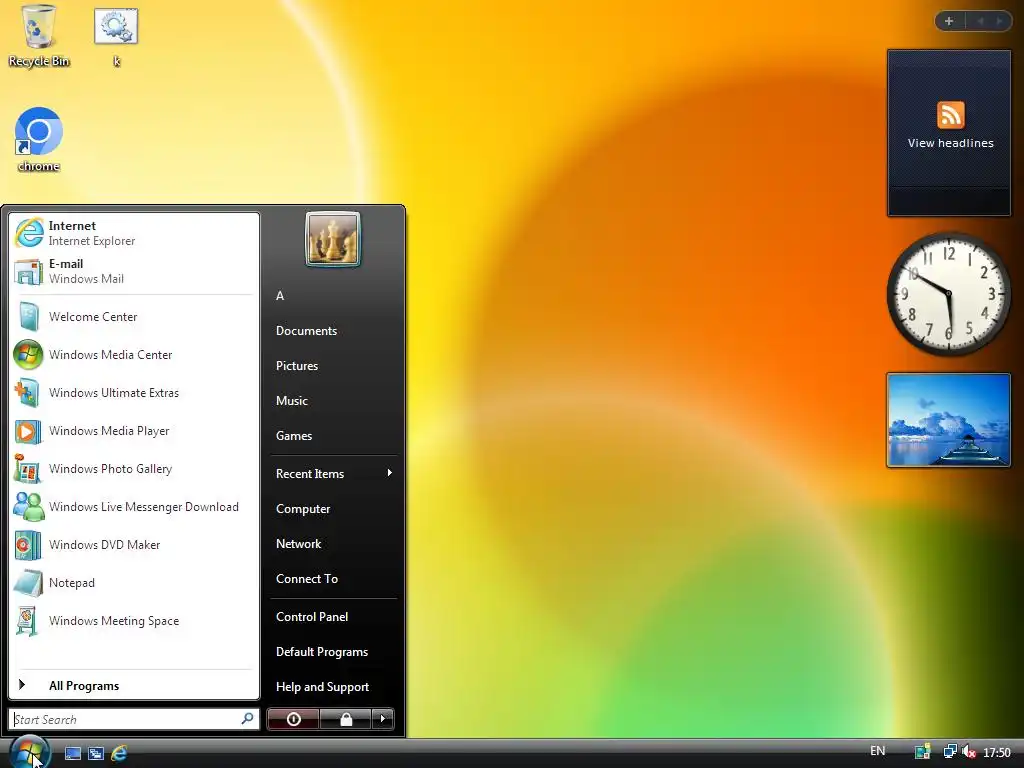The width and height of the screenshot is (1024, 768).
Task: Open Network from Start menu
Action: (x=333, y=543)
